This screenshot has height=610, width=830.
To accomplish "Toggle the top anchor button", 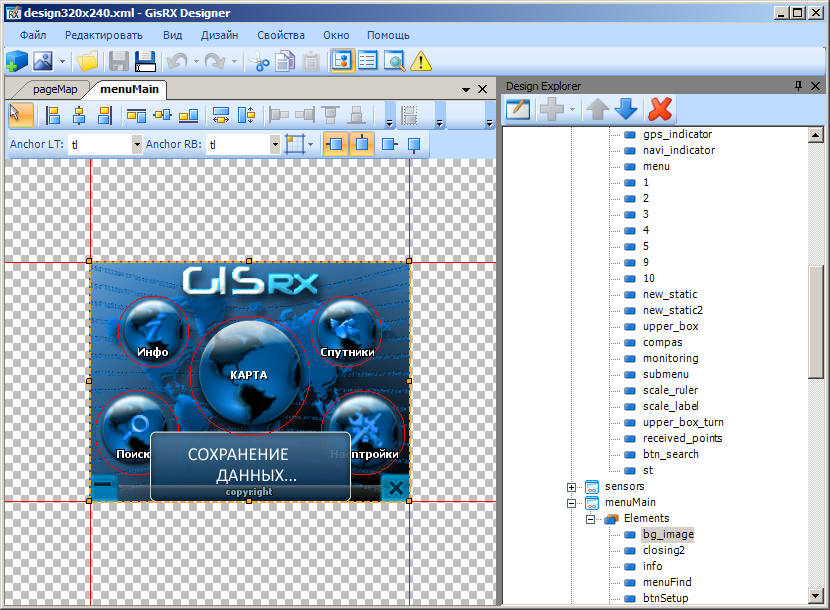I will (362, 144).
